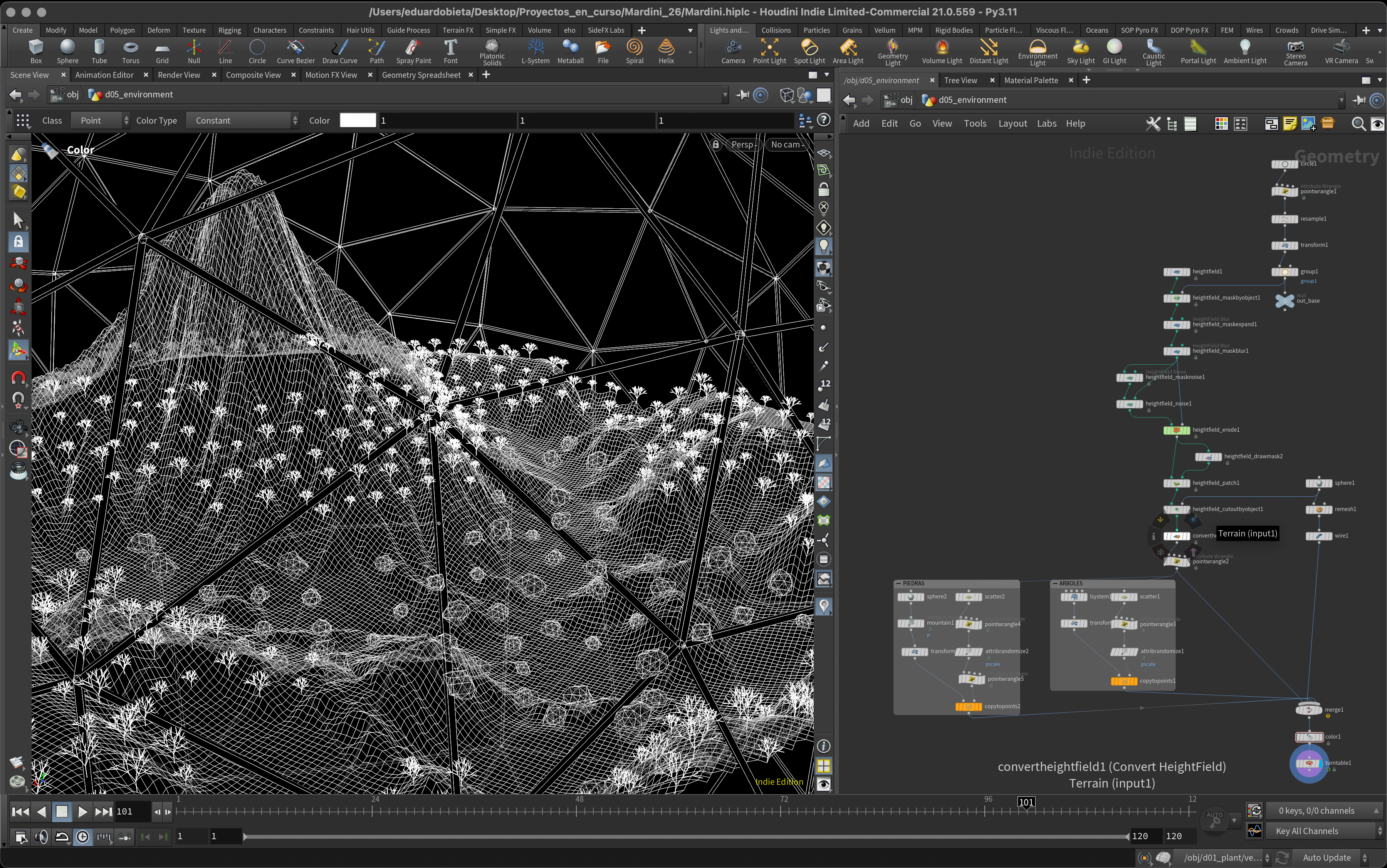Open the Class Point dropdown
Screen dimensions: 1387x868
[101, 121]
